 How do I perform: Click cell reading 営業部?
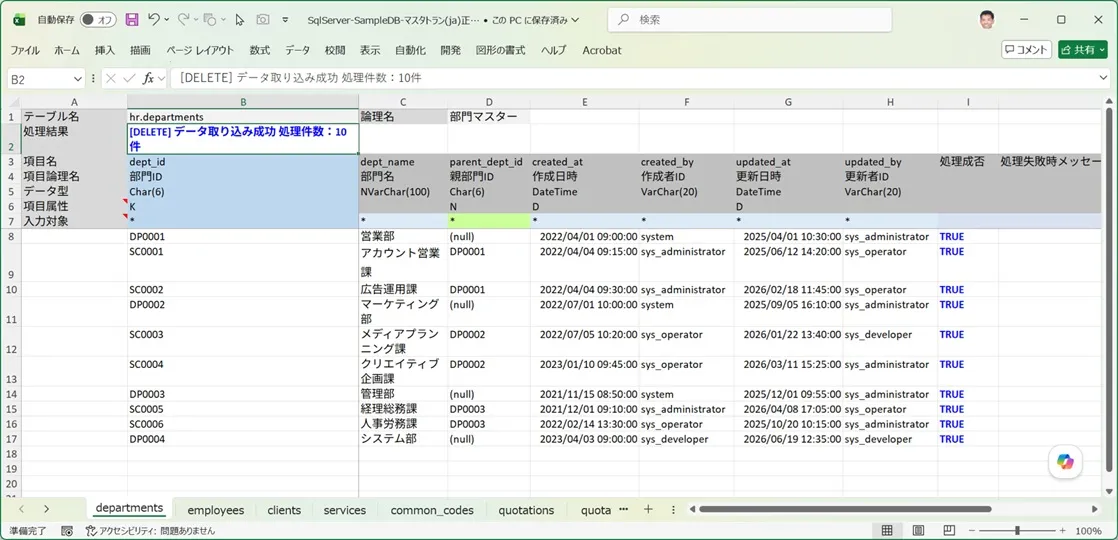coord(403,236)
